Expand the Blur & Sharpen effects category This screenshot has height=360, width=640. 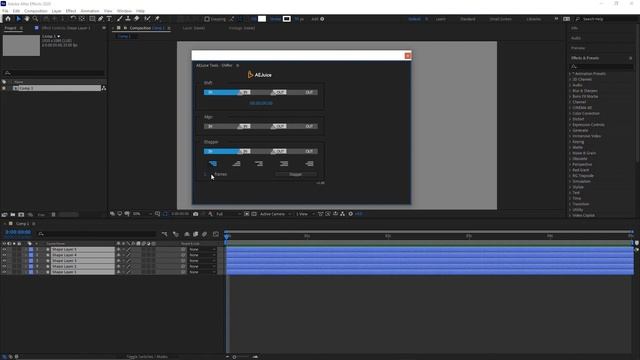point(570,91)
